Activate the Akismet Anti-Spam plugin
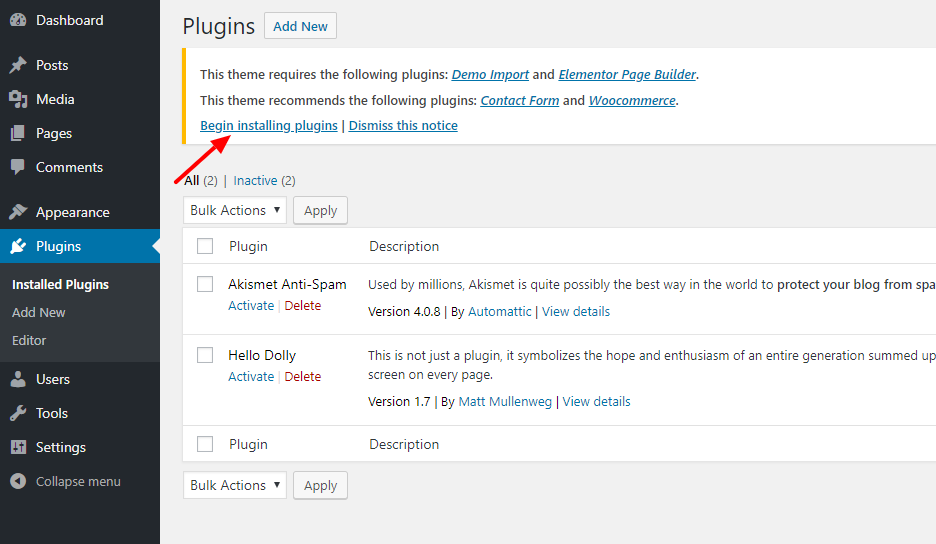936x544 pixels. pyautogui.click(x=251, y=305)
